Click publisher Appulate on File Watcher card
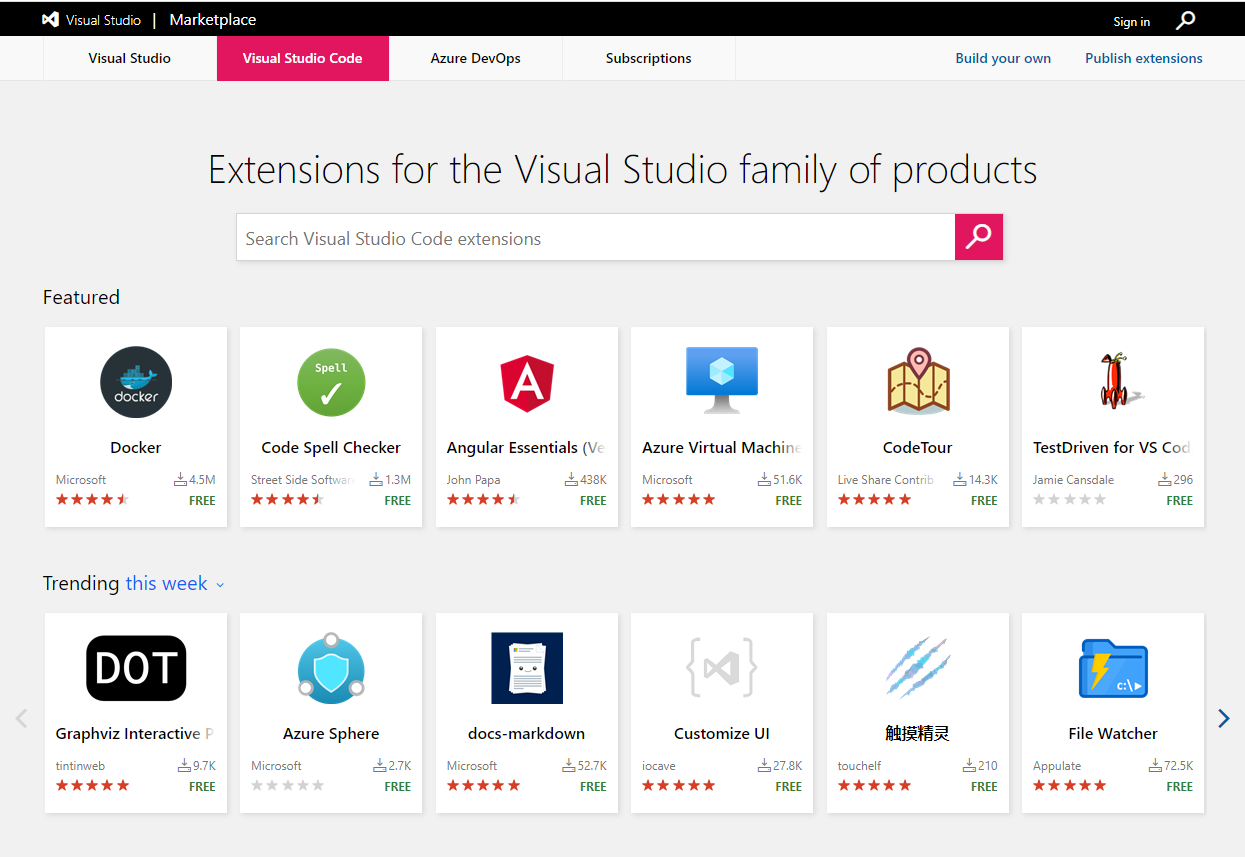Screen dimensions: 1245x857 click(x=1057, y=766)
